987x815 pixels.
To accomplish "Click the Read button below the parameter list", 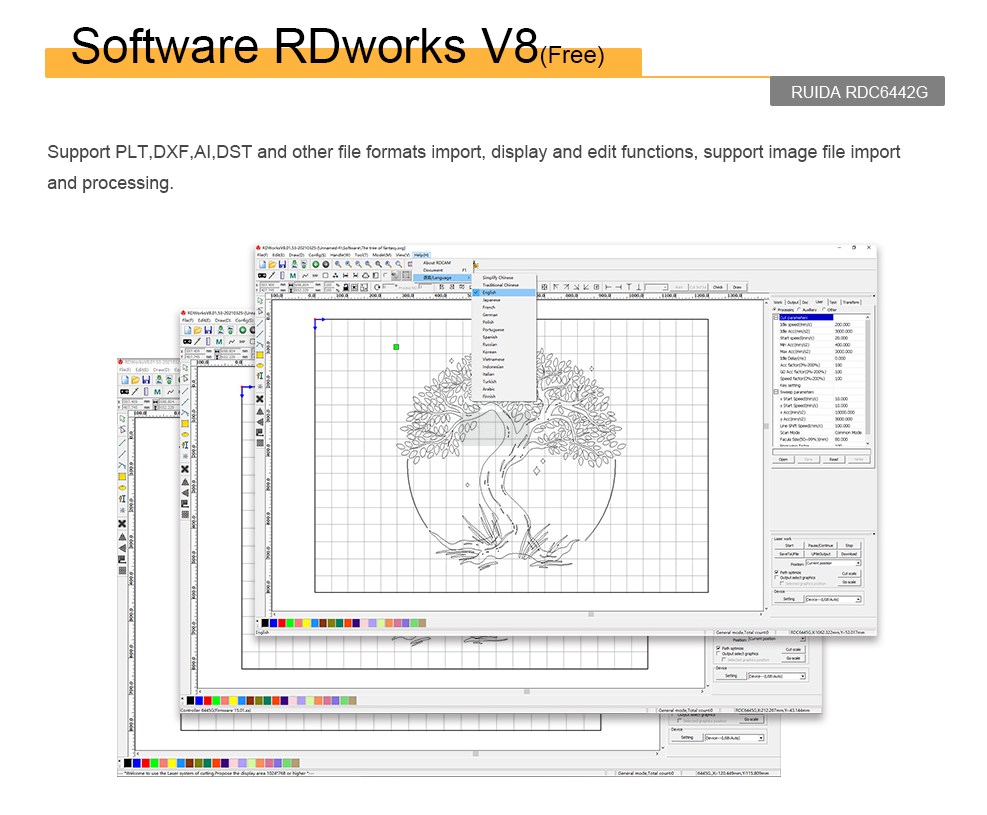I will tap(833, 459).
